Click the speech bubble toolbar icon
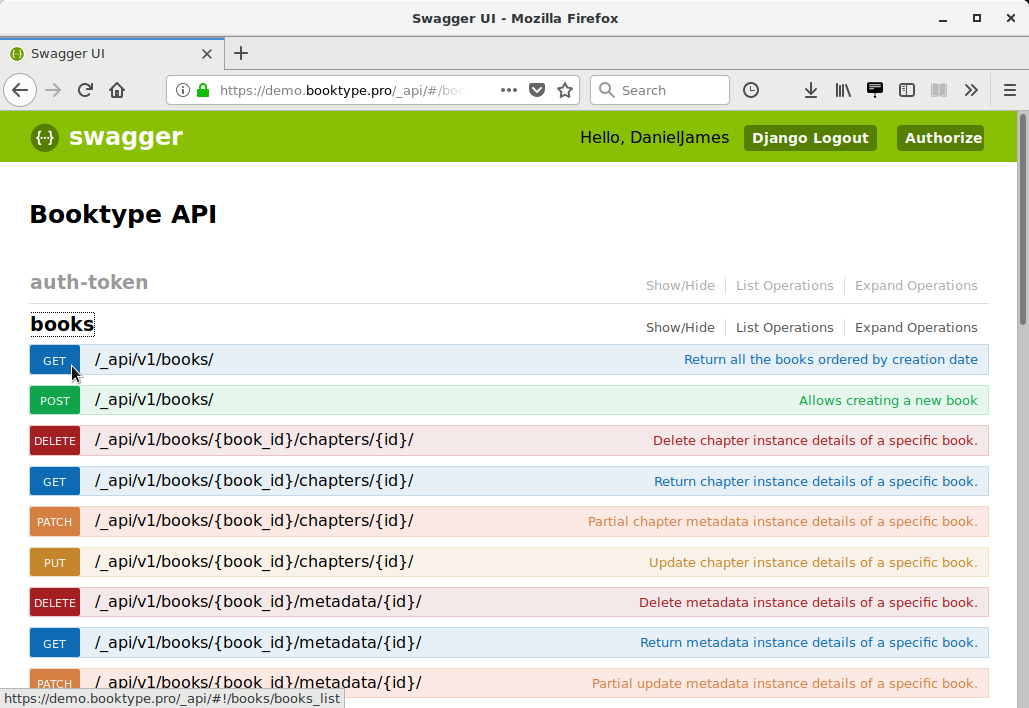 [x=875, y=90]
